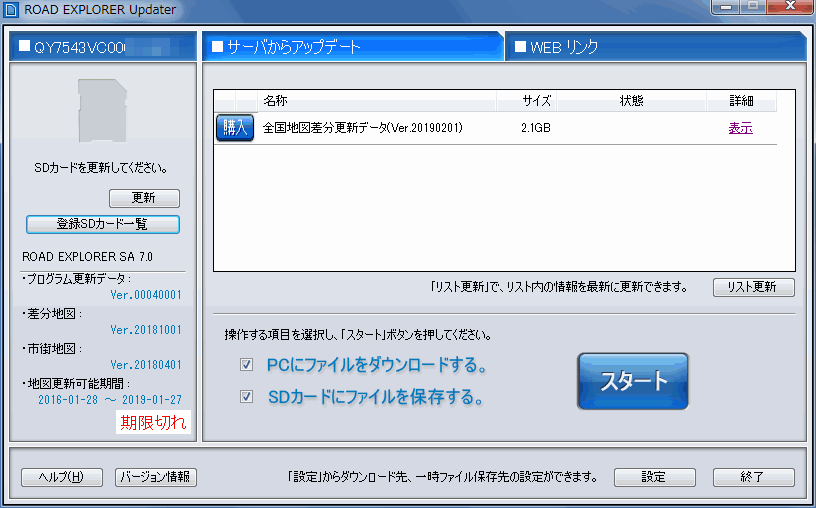This screenshot has width=816, height=508.
Task: Close the ROAD EXPLORER Updater window
Action: 789,7
